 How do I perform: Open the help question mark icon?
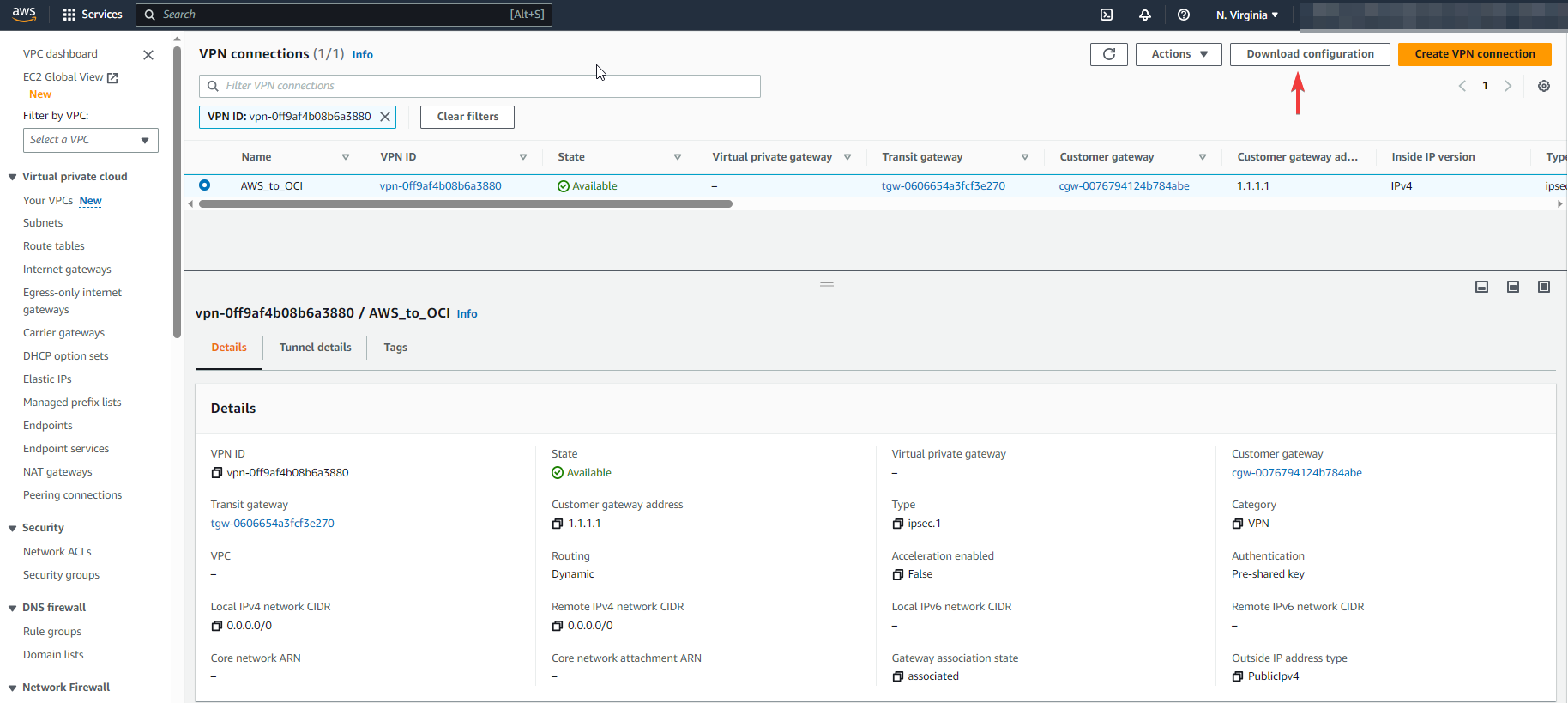click(x=1184, y=15)
